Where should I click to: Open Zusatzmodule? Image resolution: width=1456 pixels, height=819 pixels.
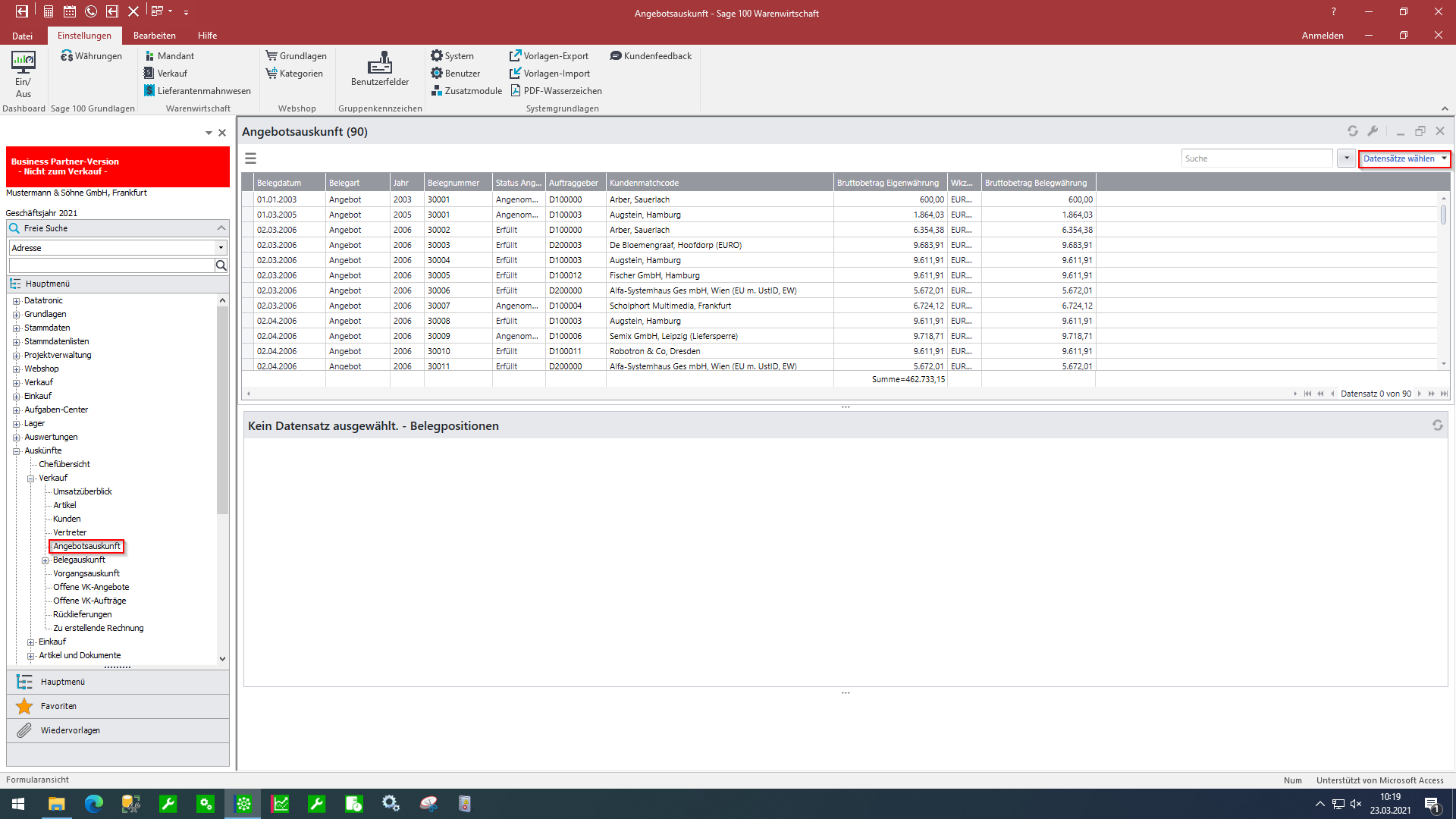[466, 91]
